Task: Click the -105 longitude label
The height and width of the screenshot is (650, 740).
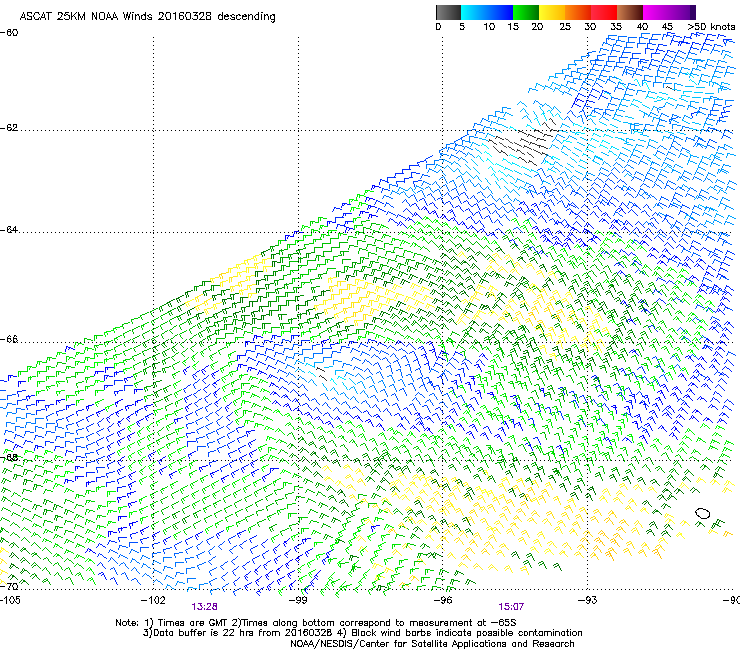Action: pos(10,600)
